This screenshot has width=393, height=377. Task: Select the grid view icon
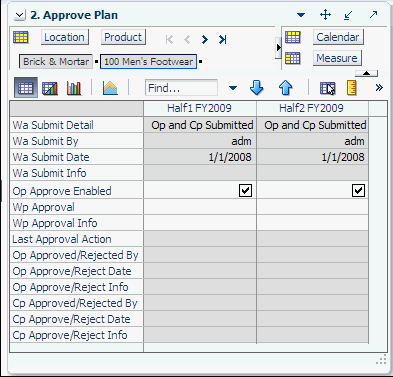[x=26, y=88]
